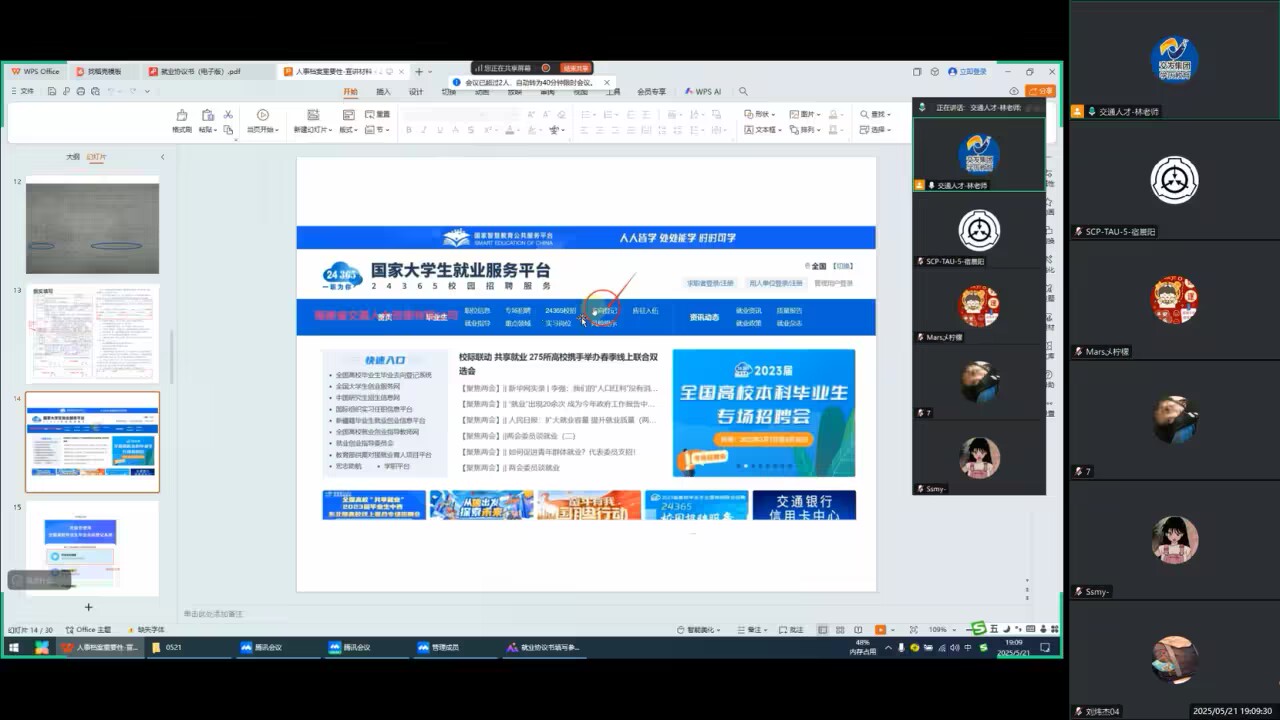Select slide 13 thumbnail
Viewport: 1280px width, 720px height.
[x=92, y=334]
